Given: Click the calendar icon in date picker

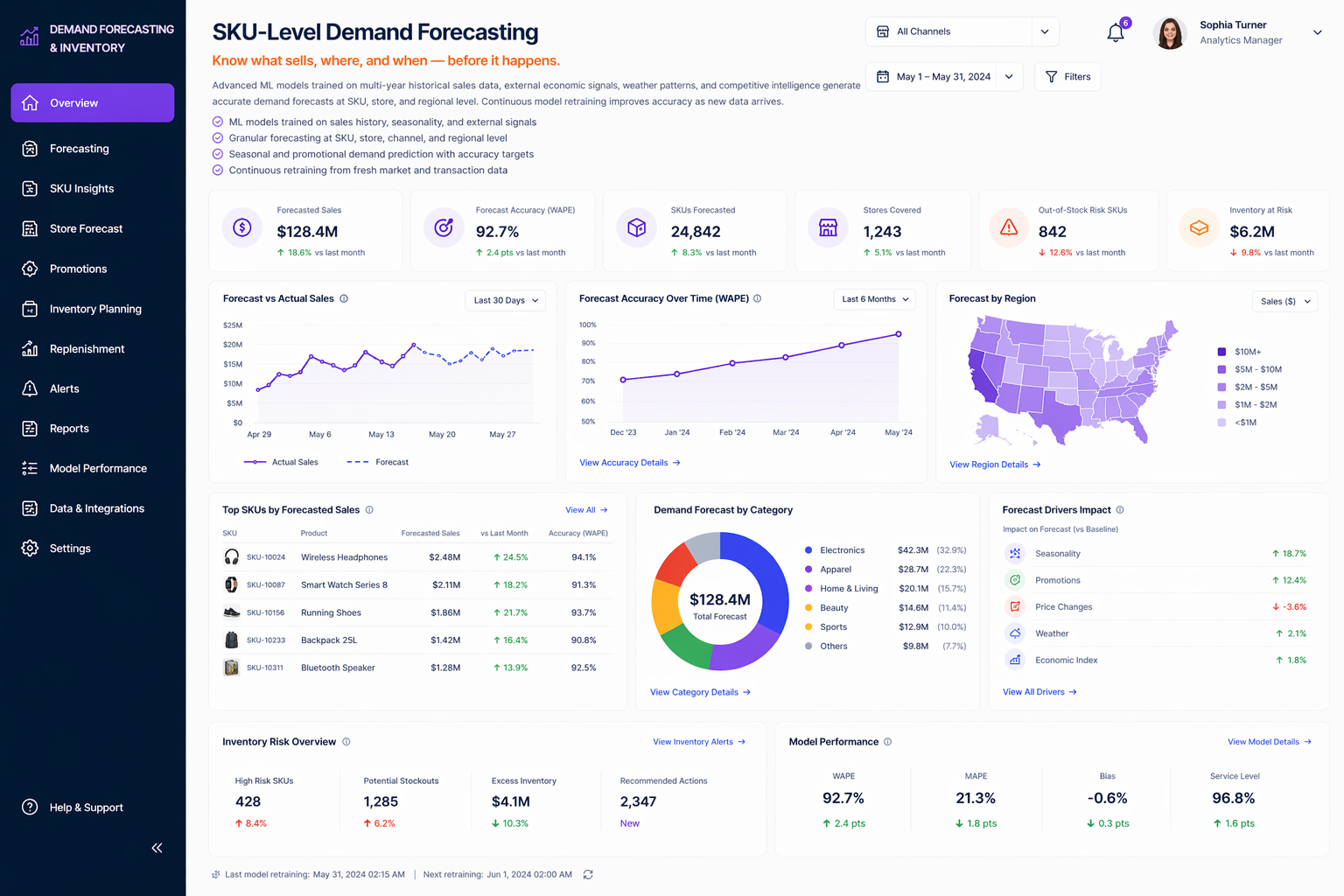Looking at the screenshot, I should pos(883,76).
